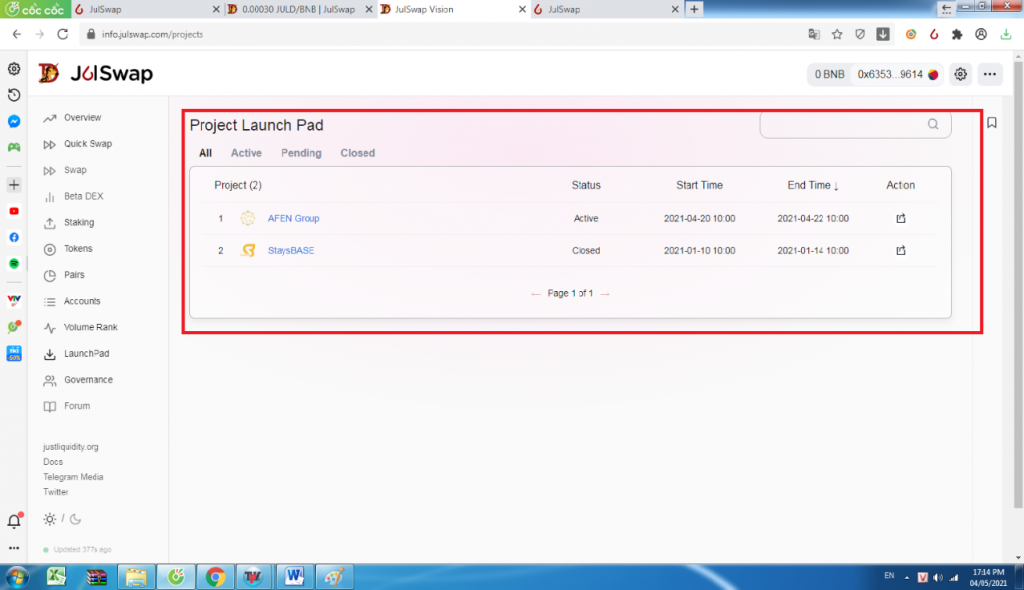This screenshot has width=1024, height=590.
Task: Open the AFEN Group project link
Action: 293,218
